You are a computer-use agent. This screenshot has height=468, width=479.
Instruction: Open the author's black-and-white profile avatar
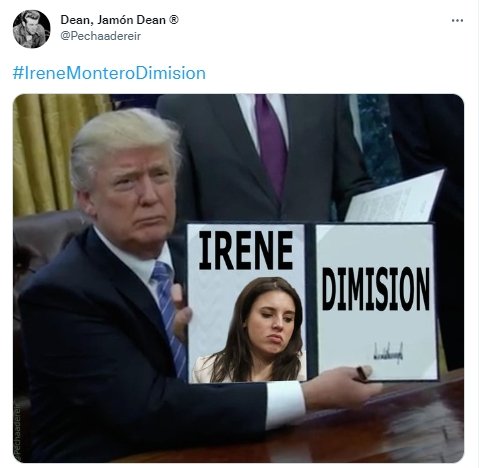click(x=32, y=29)
